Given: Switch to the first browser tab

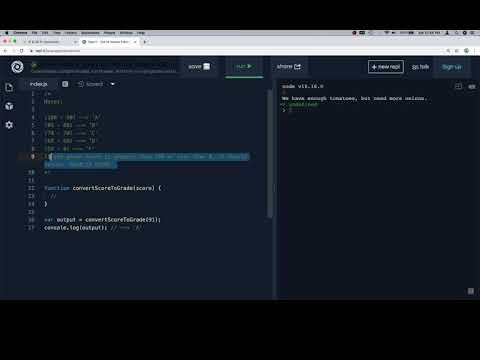Looking at the screenshot, I should 50,42.
